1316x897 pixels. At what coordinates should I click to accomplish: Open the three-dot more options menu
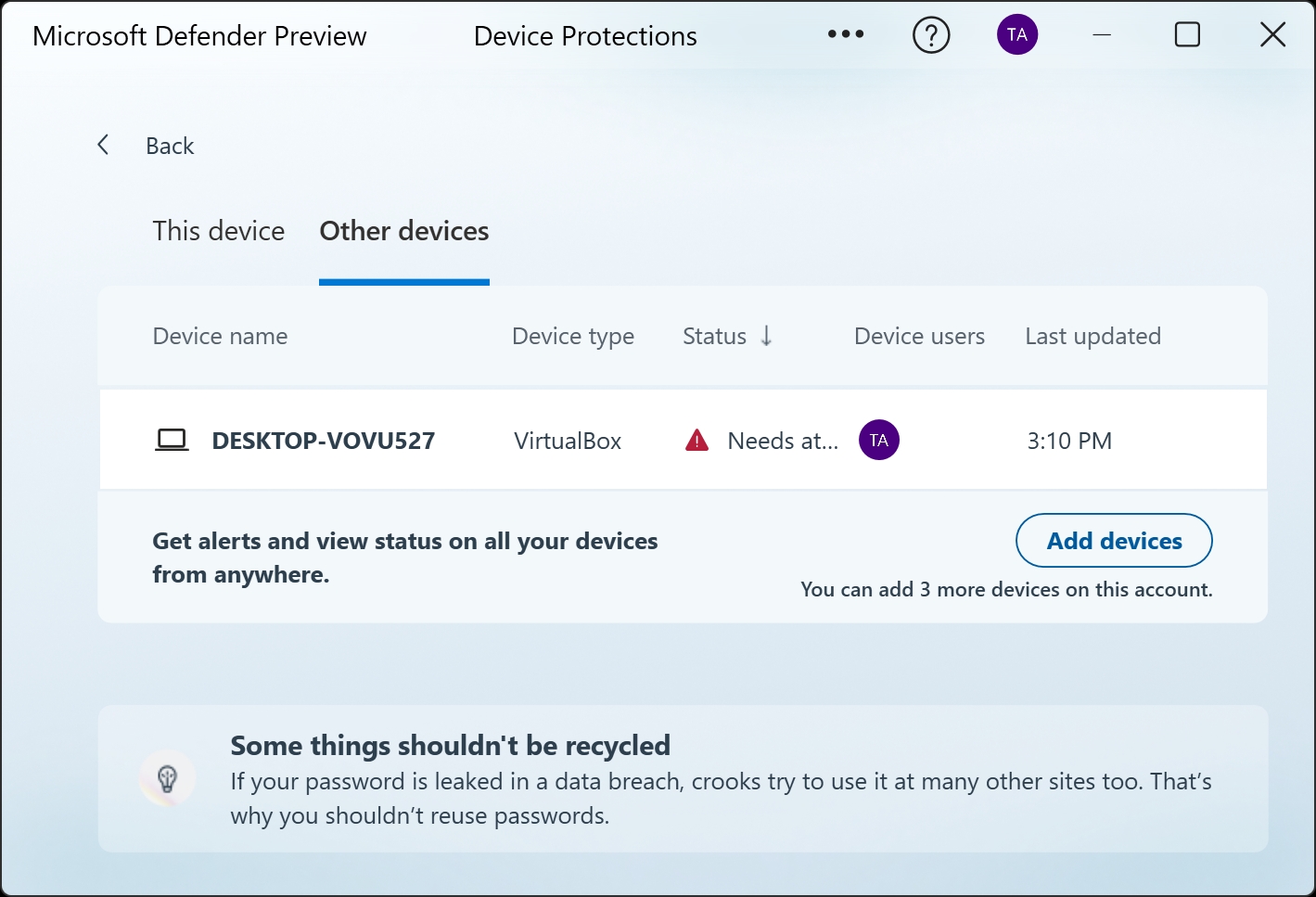tap(846, 35)
